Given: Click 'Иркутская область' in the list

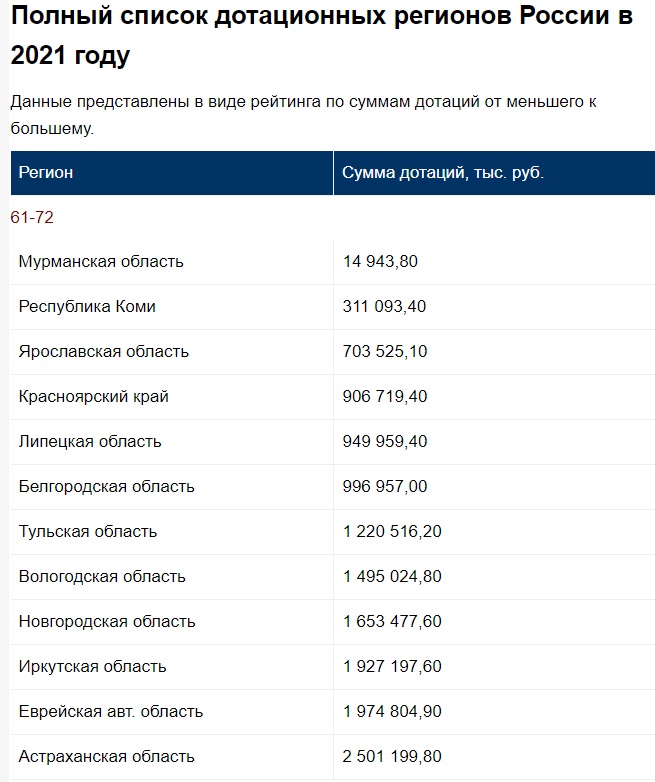Looking at the screenshot, I should [x=92, y=667].
